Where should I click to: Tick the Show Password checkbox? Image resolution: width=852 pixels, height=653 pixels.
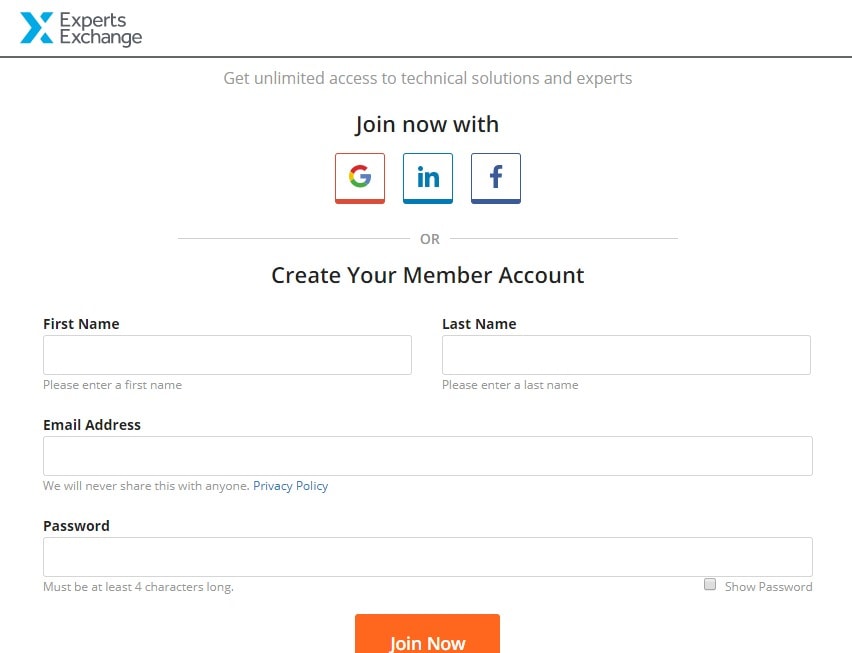710,585
